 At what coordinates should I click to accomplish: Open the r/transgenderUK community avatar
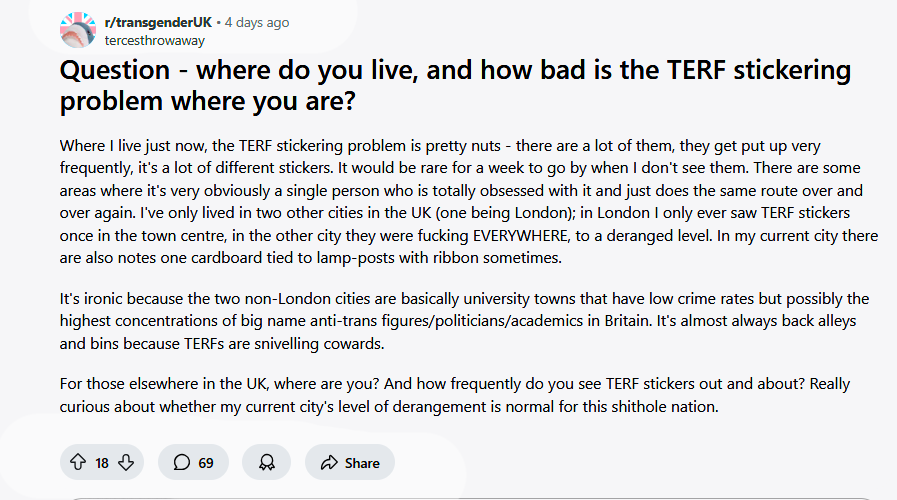click(x=78, y=30)
